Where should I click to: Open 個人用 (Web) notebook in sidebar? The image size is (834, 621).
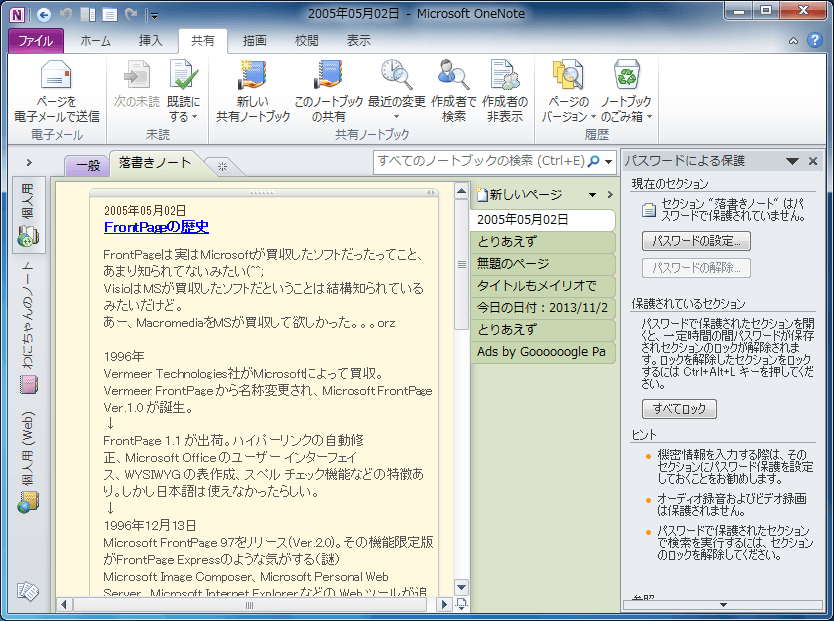click(x=28, y=461)
